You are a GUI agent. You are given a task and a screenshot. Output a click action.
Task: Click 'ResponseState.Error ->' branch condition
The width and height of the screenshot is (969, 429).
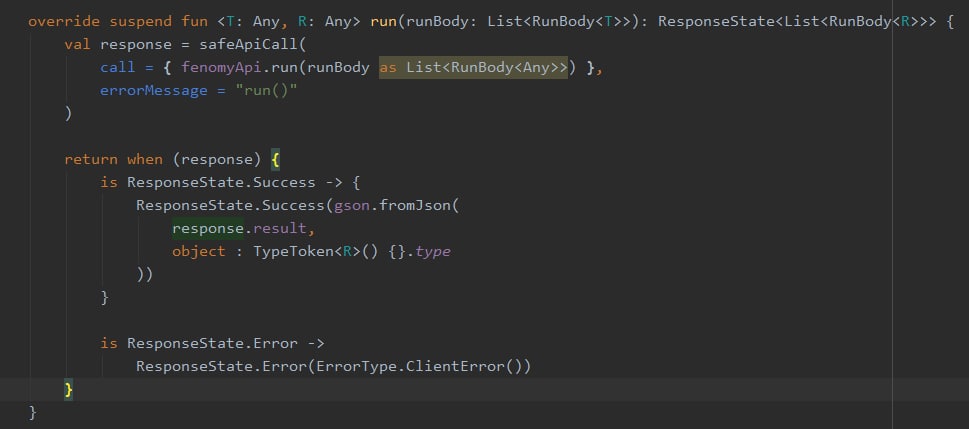(x=226, y=343)
